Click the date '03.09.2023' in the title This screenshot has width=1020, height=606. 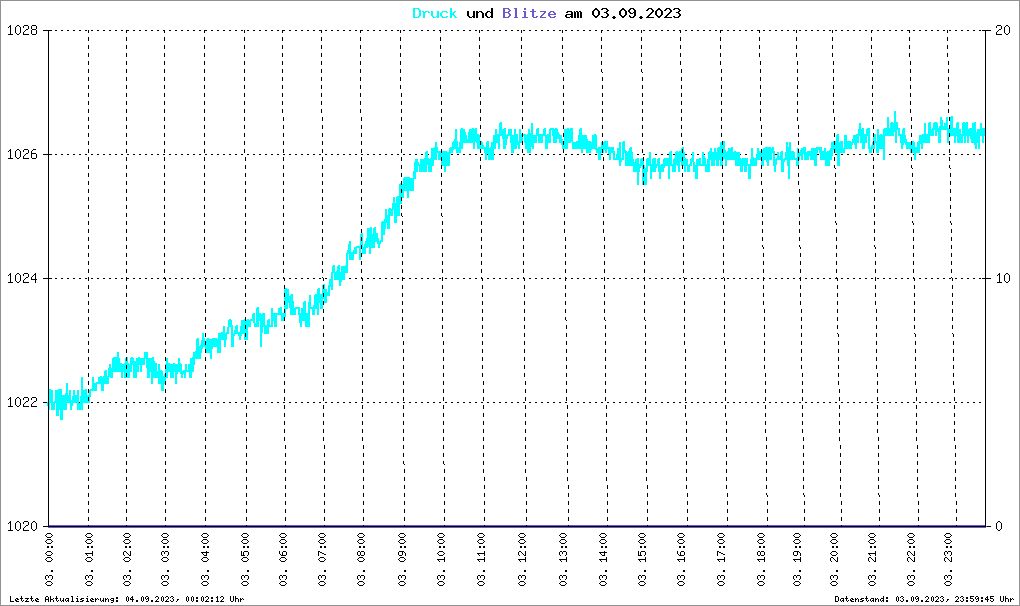tap(636, 13)
